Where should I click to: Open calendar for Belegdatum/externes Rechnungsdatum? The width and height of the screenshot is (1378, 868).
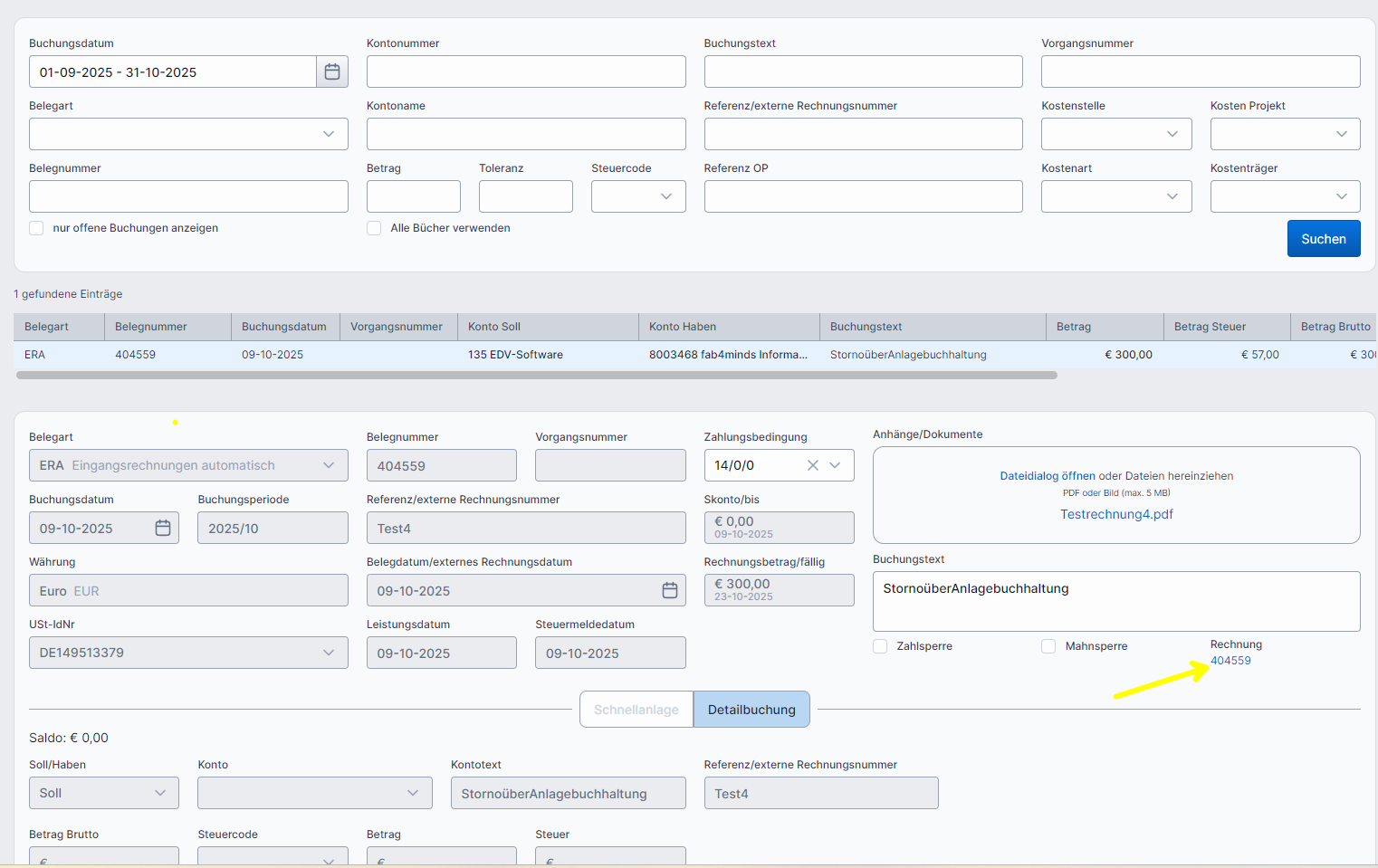tap(670, 590)
